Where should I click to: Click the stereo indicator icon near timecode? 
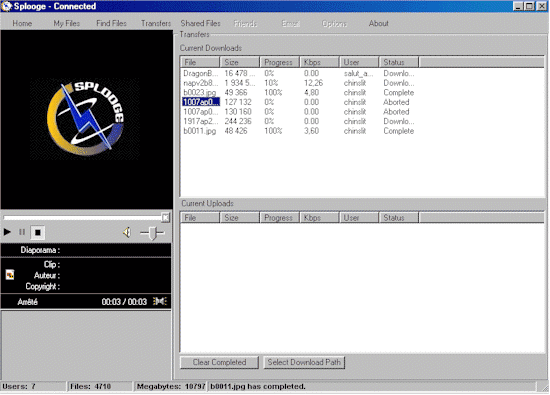click(160, 301)
